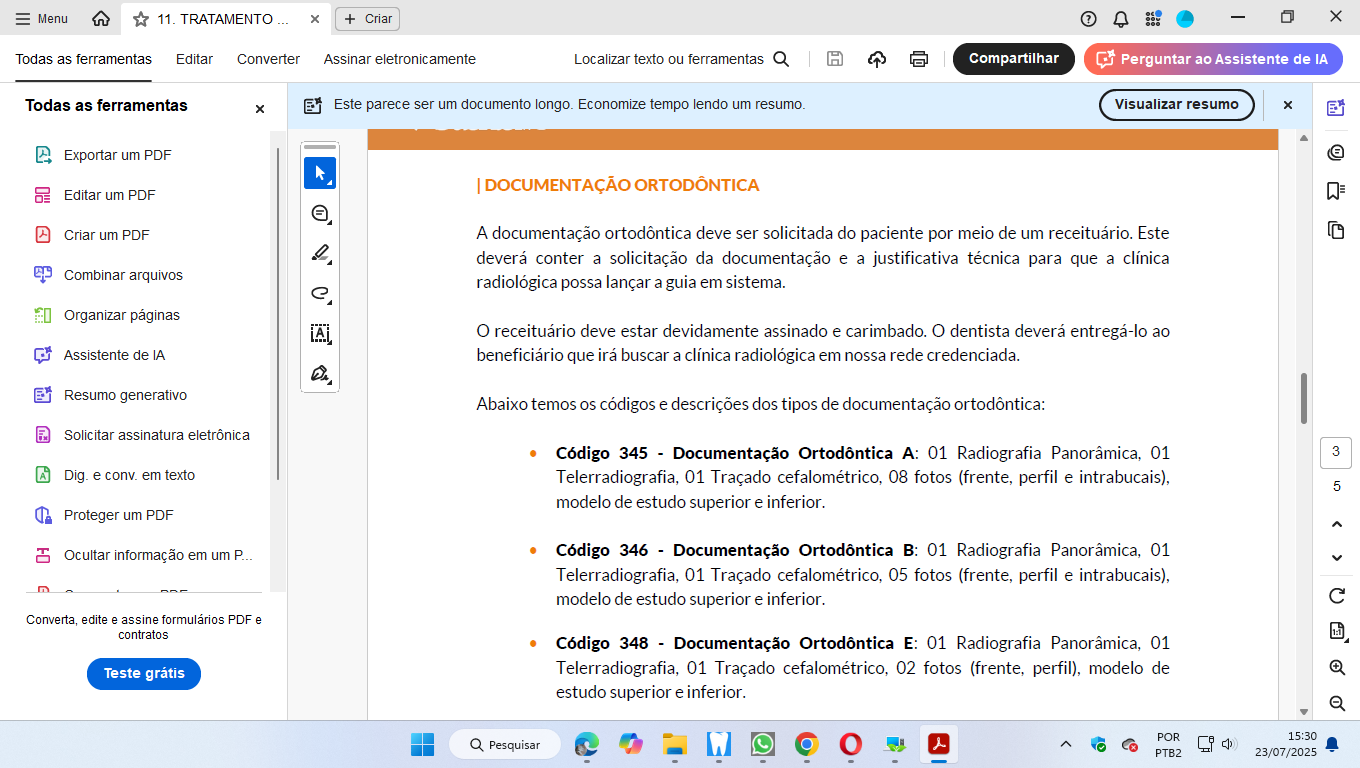
Task: Open WhatsApp from the taskbar
Action: tap(763, 745)
